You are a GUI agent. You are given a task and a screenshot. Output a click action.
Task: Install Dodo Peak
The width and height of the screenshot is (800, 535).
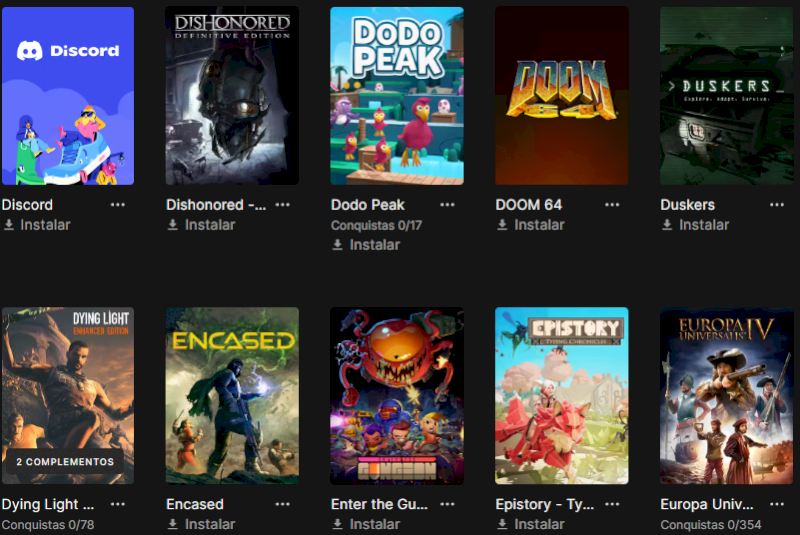(x=366, y=245)
